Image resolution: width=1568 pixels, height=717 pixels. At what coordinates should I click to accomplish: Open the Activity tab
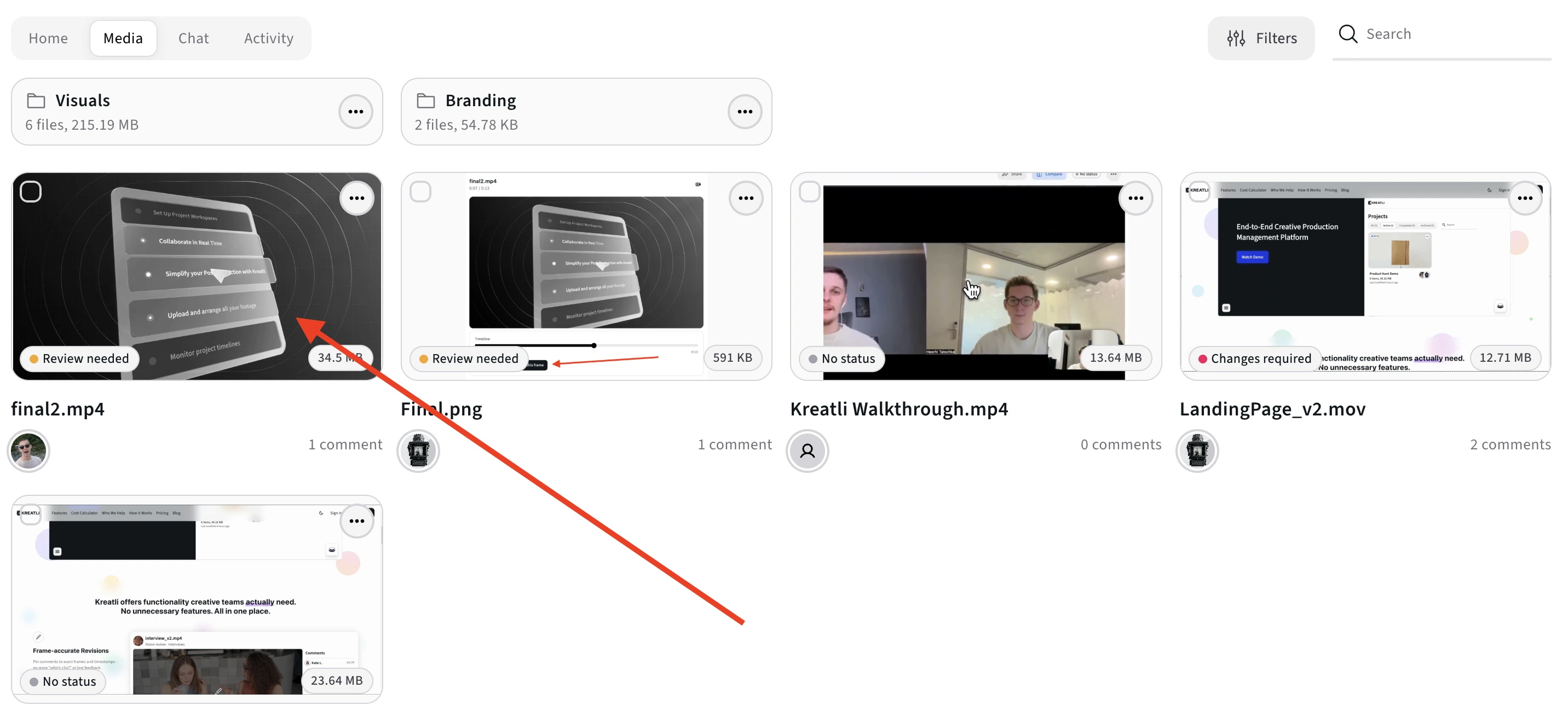coord(268,38)
